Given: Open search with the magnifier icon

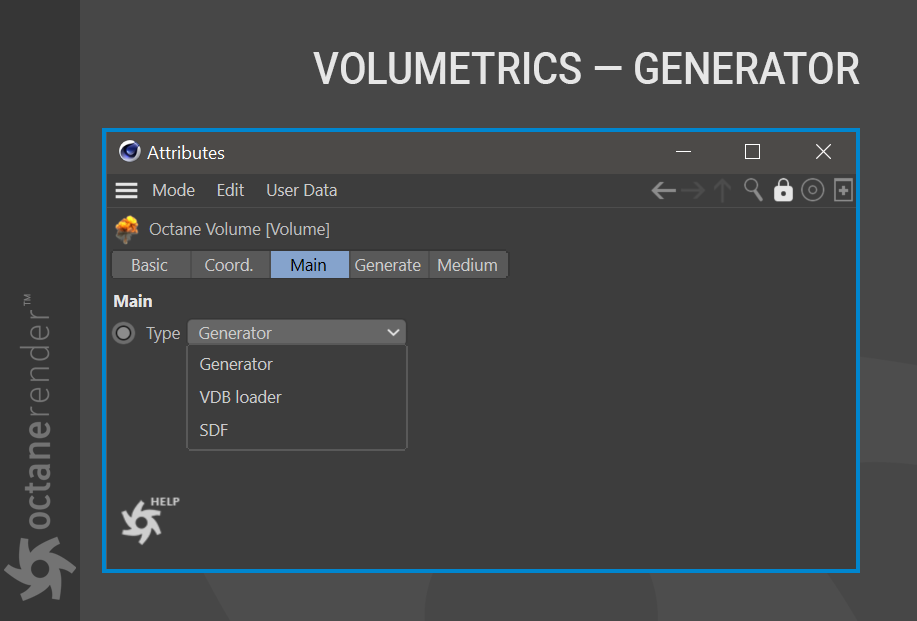Looking at the screenshot, I should coord(753,190).
